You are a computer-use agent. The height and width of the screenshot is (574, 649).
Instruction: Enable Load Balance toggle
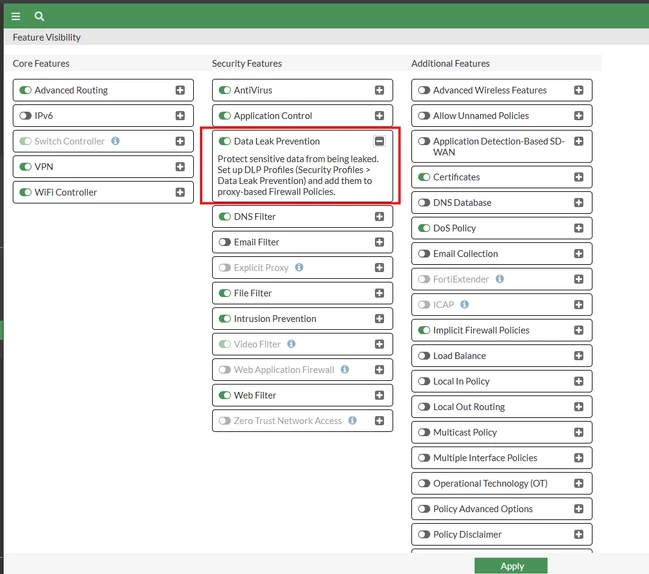click(x=424, y=355)
